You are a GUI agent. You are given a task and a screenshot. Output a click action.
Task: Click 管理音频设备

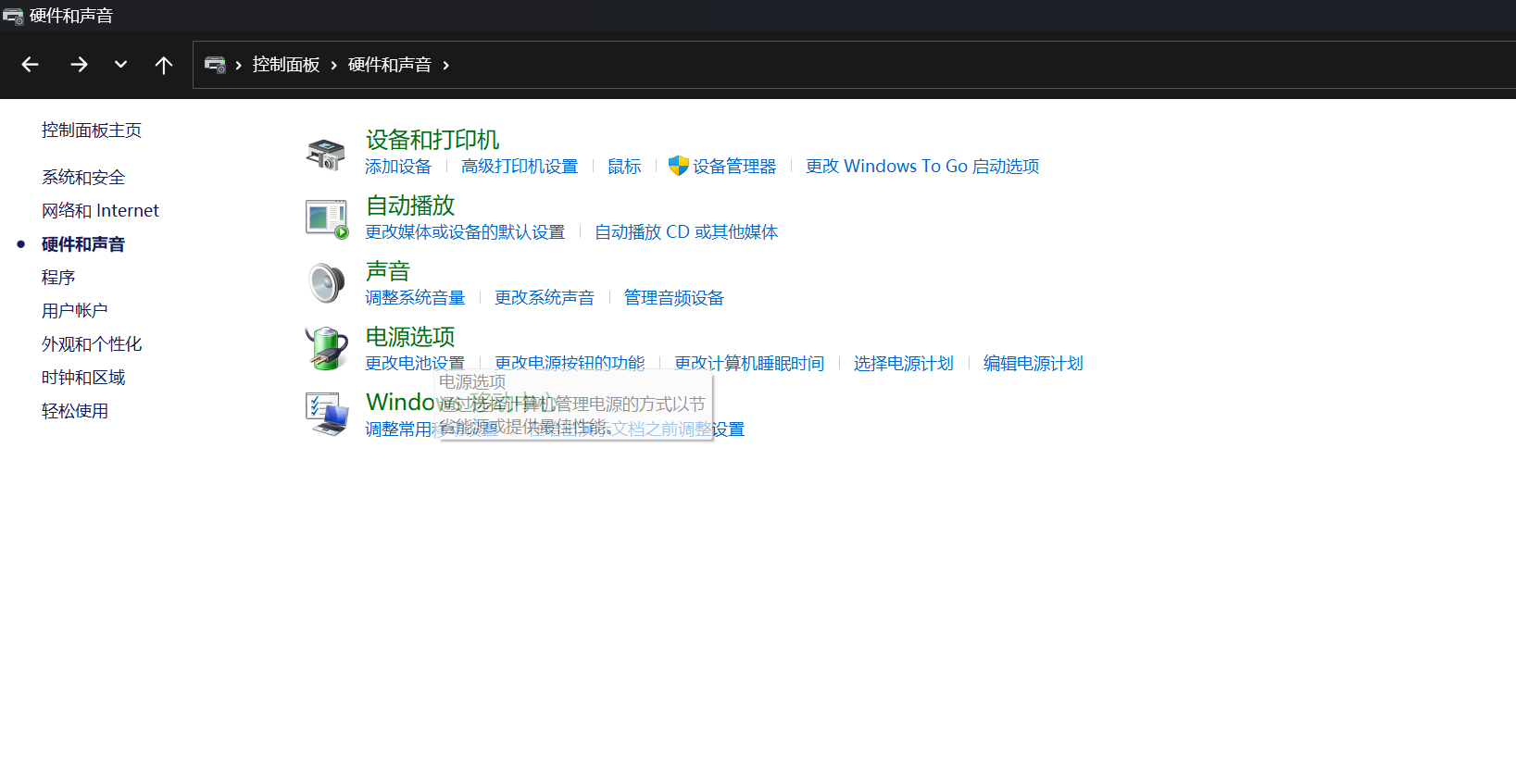tap(674, 298)
